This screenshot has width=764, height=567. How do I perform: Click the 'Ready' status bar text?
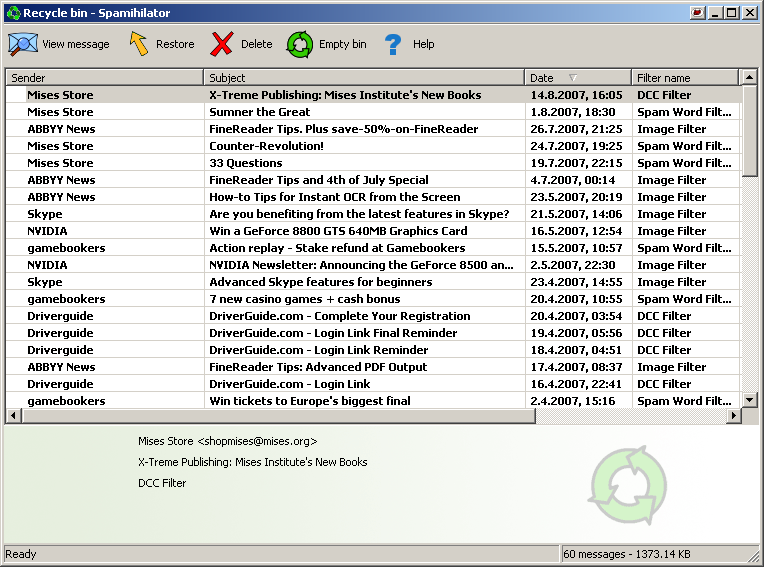pyautogui.click(x=20, y=554)
